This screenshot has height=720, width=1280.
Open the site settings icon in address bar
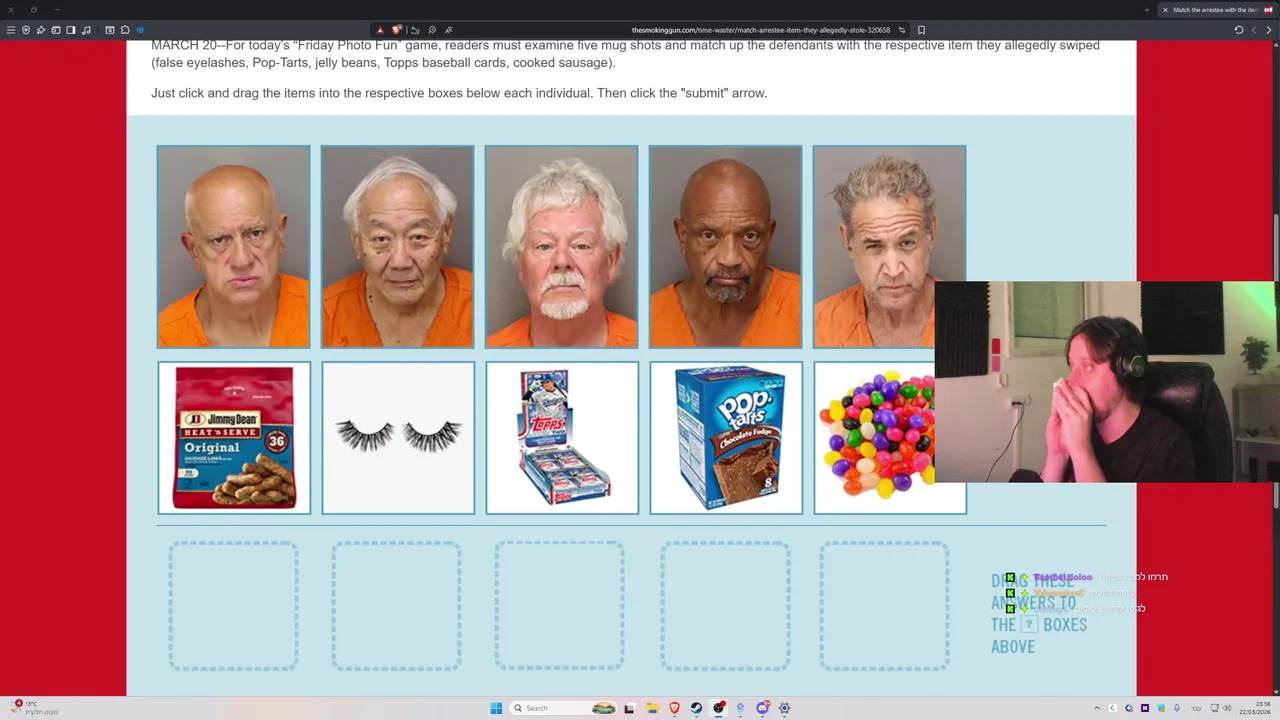click(x=902, y=30)
